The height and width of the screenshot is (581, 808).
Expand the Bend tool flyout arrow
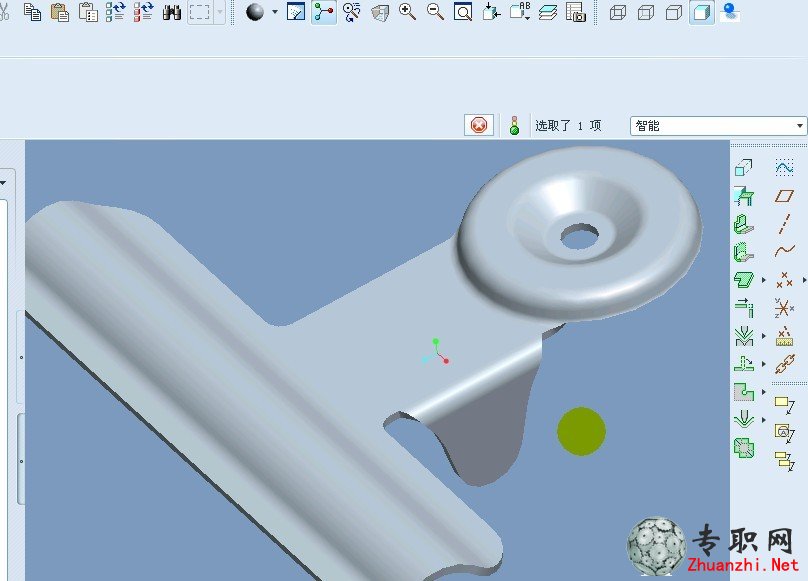(x=764, y=336)
